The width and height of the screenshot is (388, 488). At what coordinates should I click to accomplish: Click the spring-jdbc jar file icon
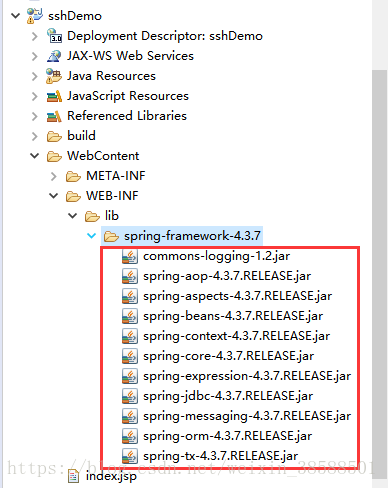coord(130,396)
